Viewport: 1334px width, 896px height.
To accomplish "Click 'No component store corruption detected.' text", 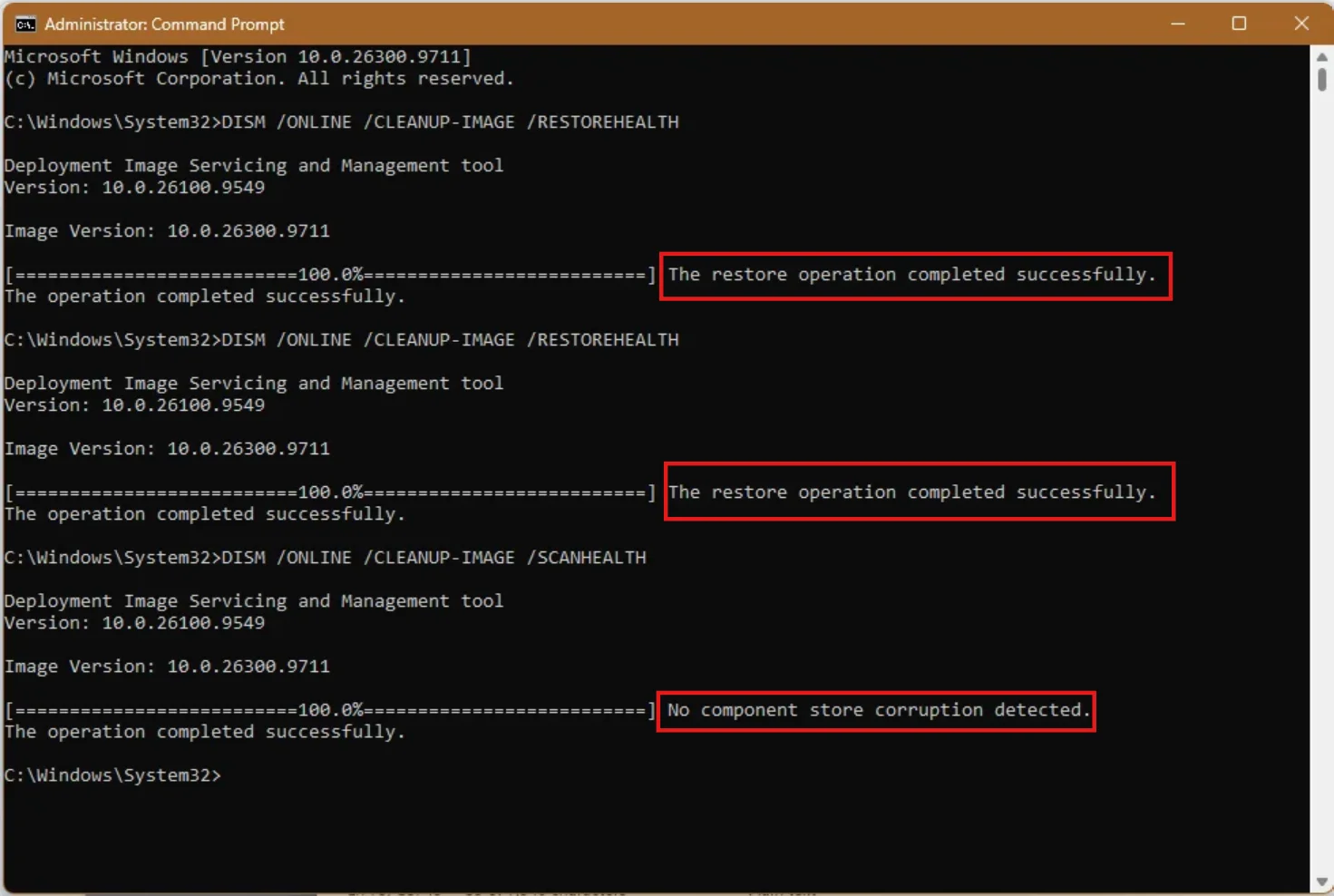I will pyautogui.click(x=879, y=710).
